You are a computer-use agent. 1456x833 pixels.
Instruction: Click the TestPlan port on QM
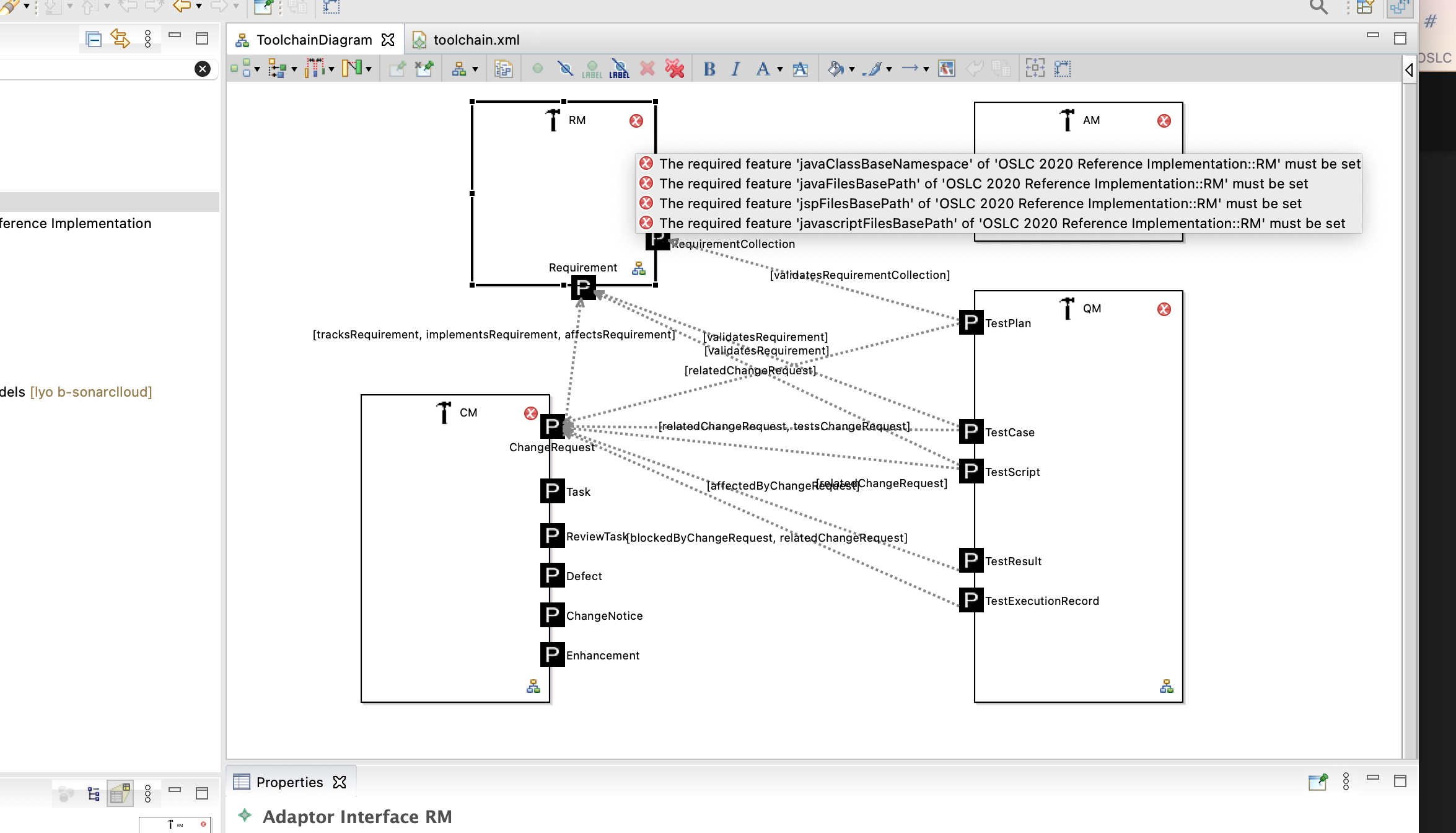pos(971,322)
